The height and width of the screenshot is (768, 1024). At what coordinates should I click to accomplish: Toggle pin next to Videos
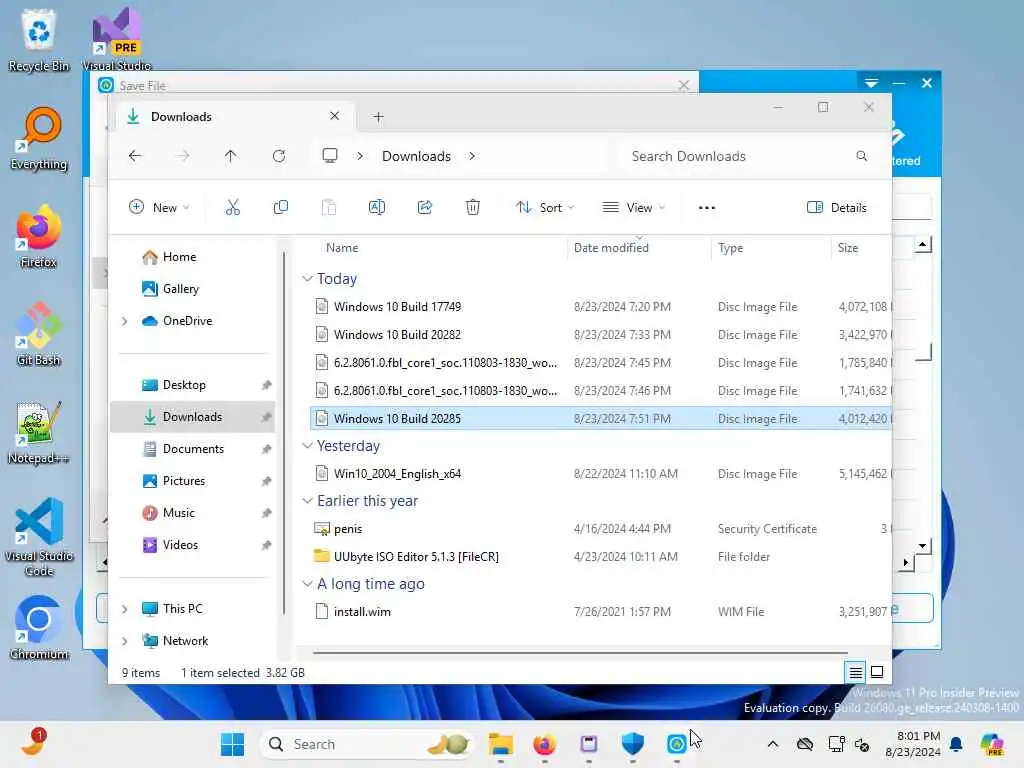[x=266, y=545]
